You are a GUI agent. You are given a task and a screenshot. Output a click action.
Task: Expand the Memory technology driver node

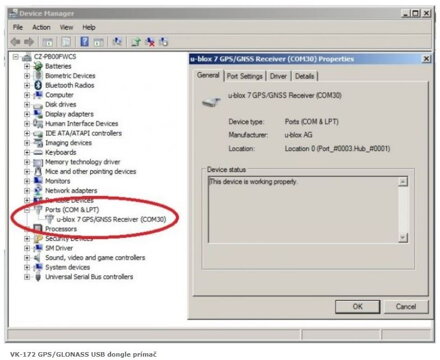pos(27,162)
